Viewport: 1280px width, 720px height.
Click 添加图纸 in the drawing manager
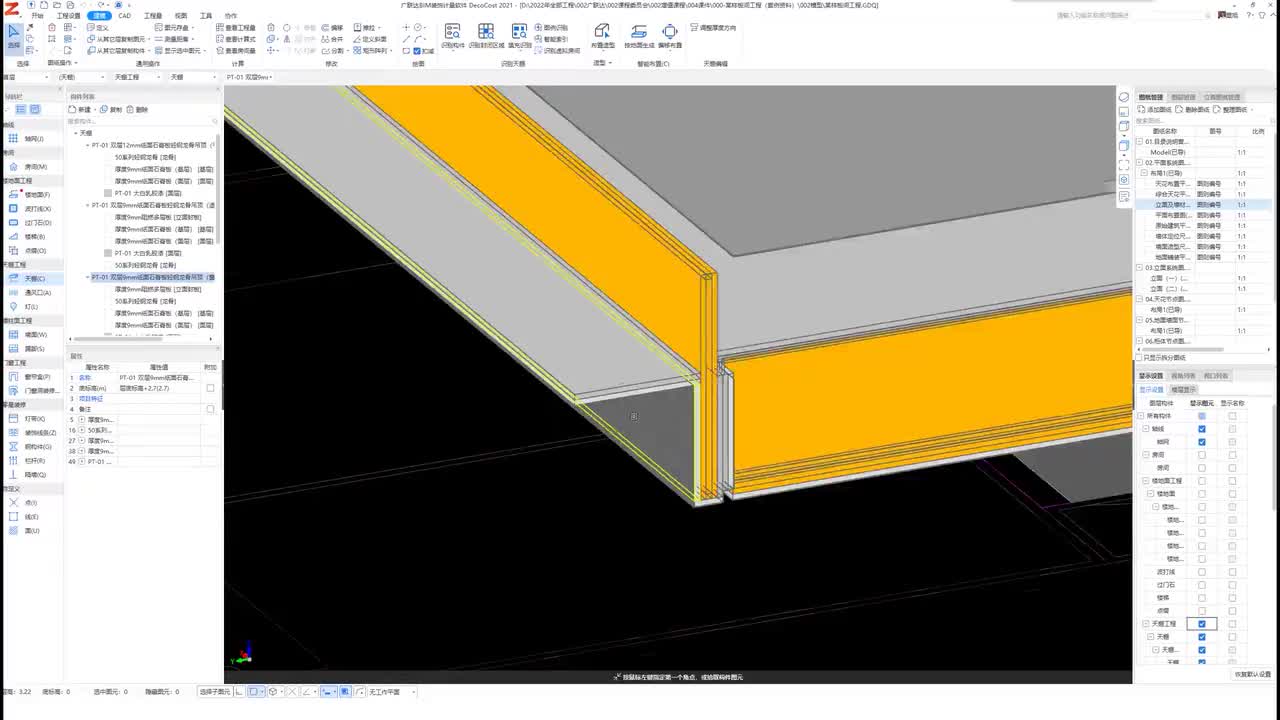click(x=1155, y=109)
